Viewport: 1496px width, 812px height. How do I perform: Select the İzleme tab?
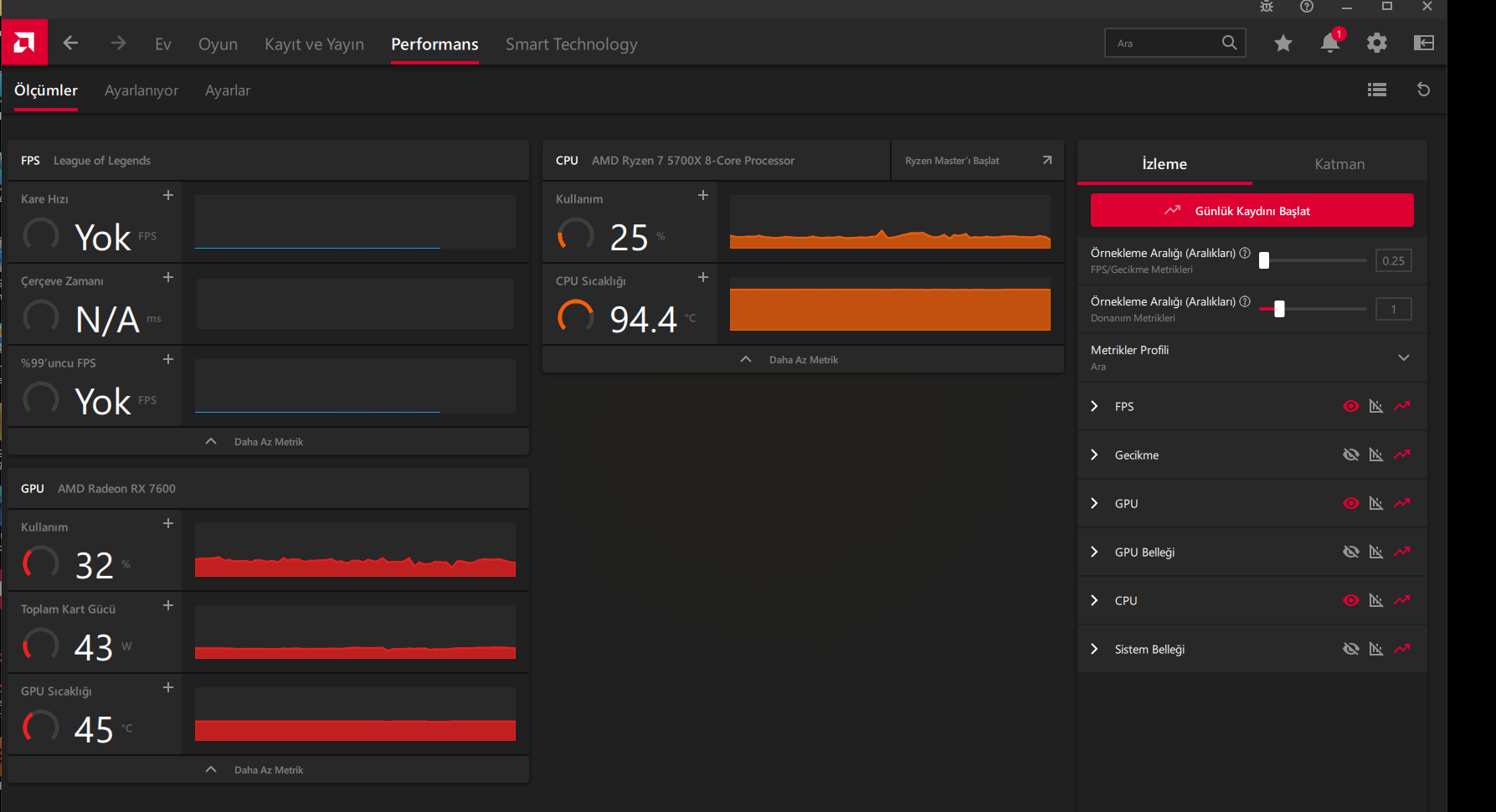click(1164, 164)
